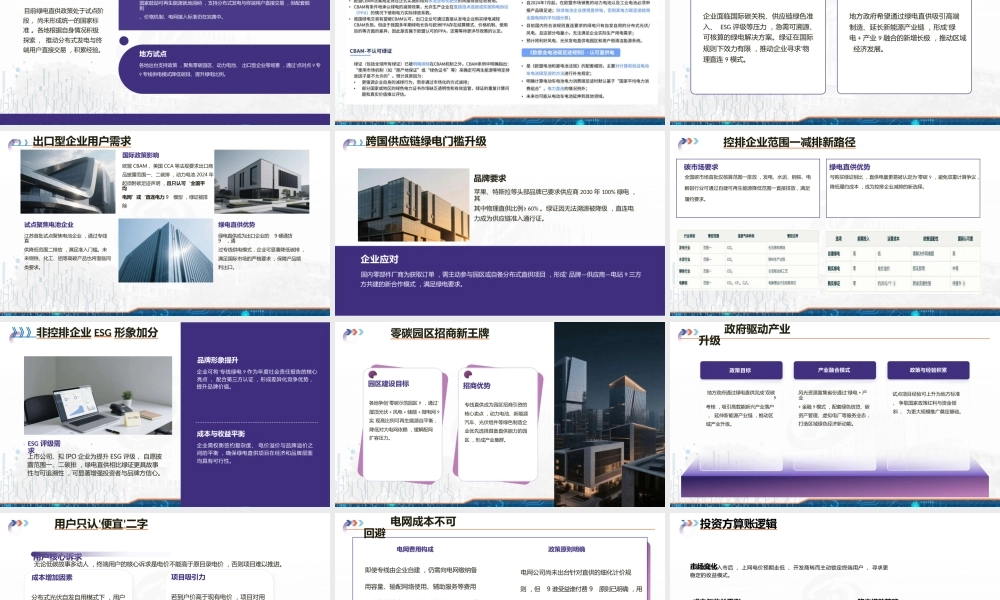Open the 控排企业范围一减排新路径 slide
Screen dimensions: 1000x600
(832, 222)
